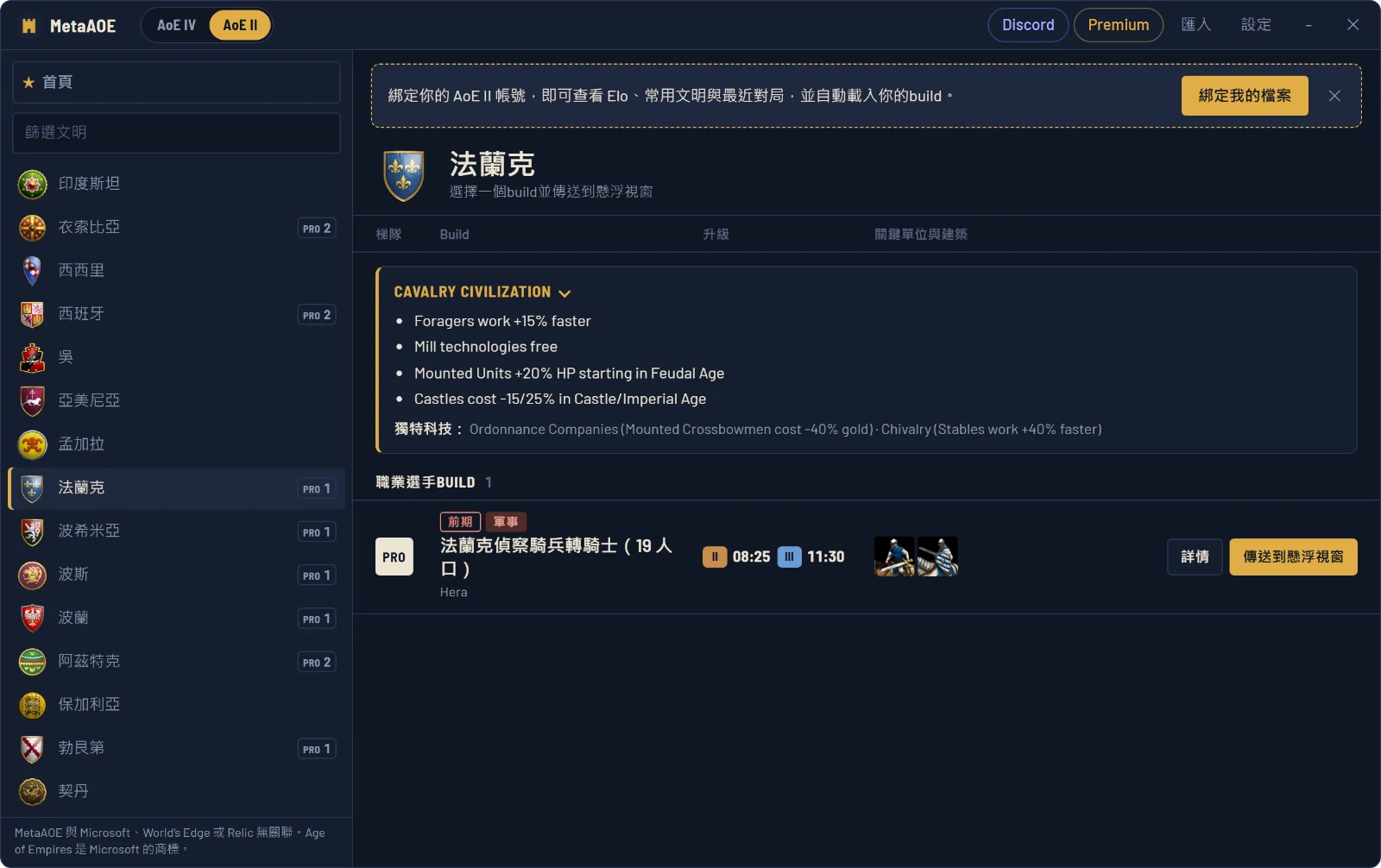Open 設定 settings
1381x868 pixels.
(x=1256, y=25)
